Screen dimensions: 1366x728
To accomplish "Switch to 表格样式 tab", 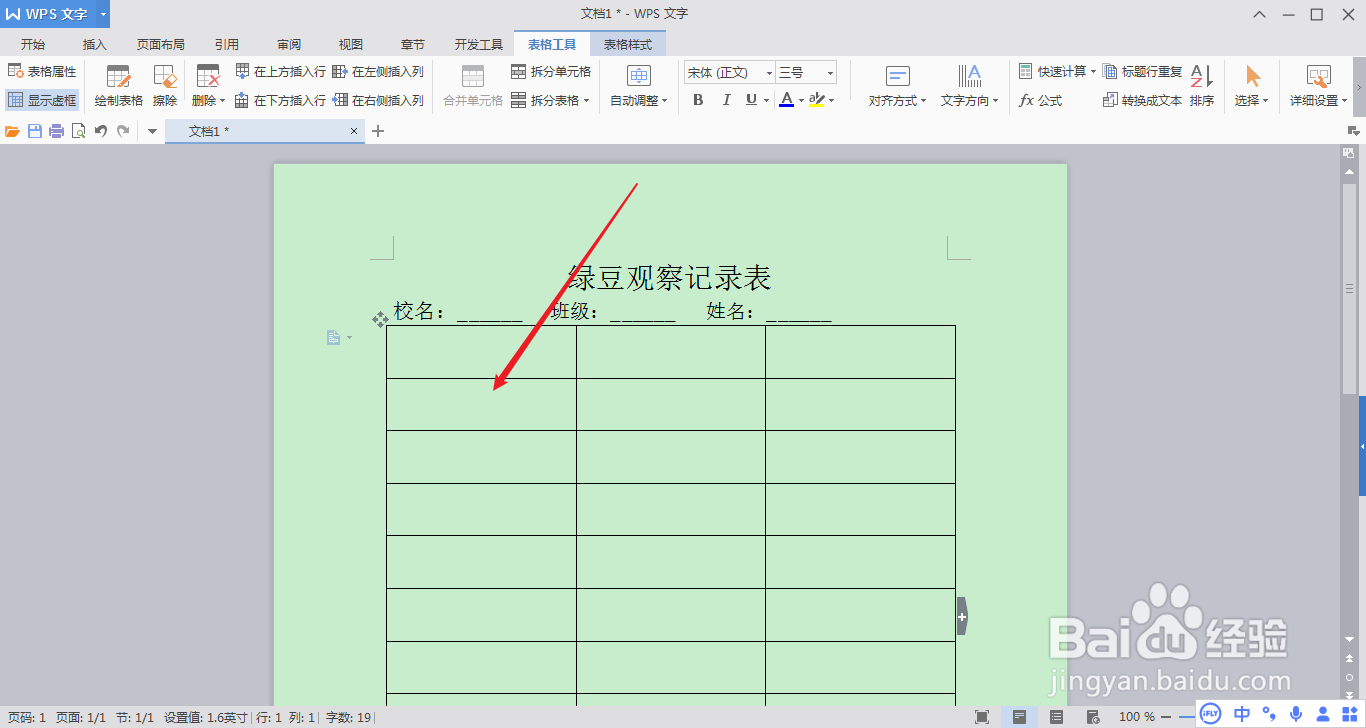I will click(x=628, y=44).
